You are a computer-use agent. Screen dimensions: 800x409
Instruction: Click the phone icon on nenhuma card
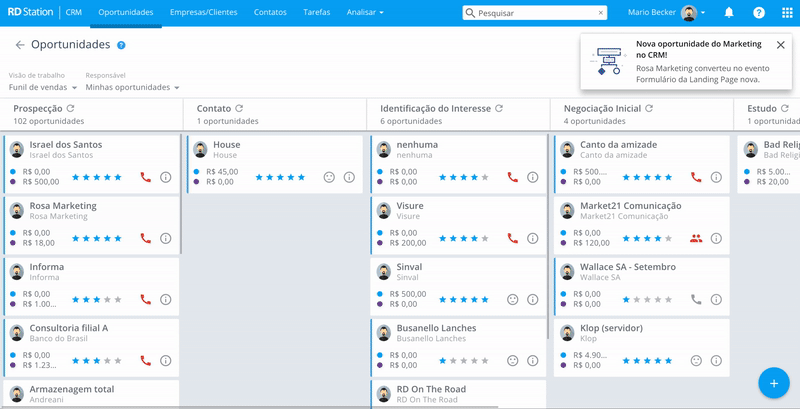tap(513, 177)
